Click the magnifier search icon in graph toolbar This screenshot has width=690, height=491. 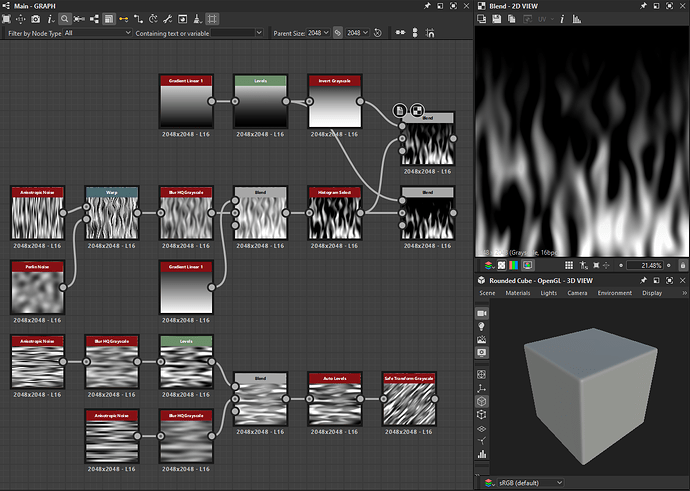click(64, 19)
